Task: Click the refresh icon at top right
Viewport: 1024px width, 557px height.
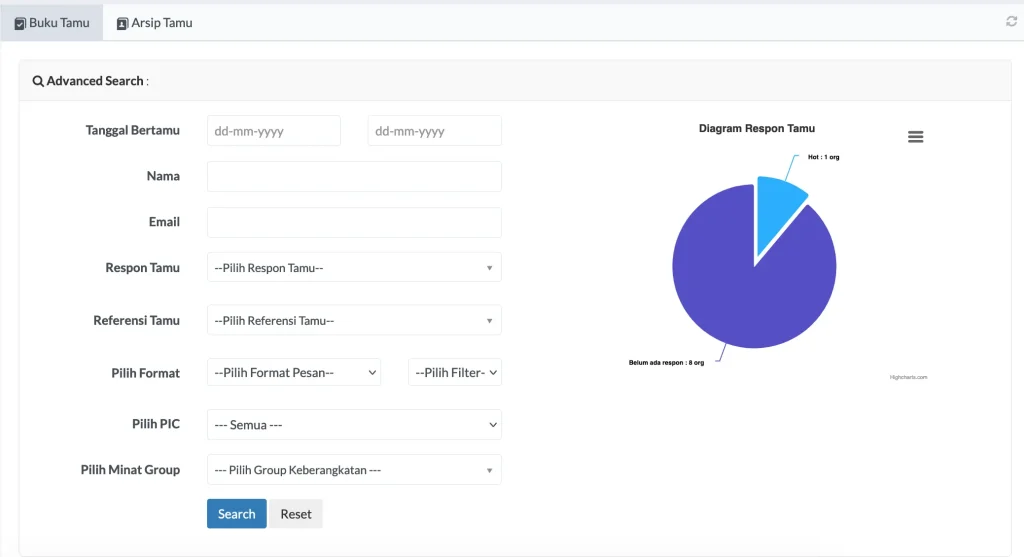Action: pyautogui.click(x=1011, y=22)
